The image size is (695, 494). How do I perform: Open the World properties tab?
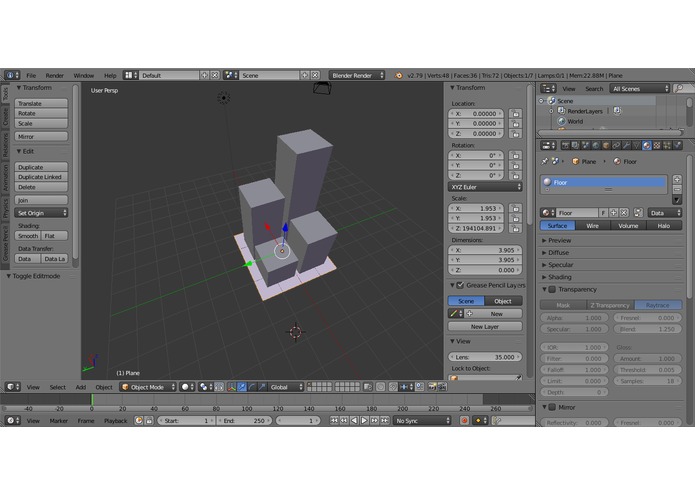click(x=596, y=145)
